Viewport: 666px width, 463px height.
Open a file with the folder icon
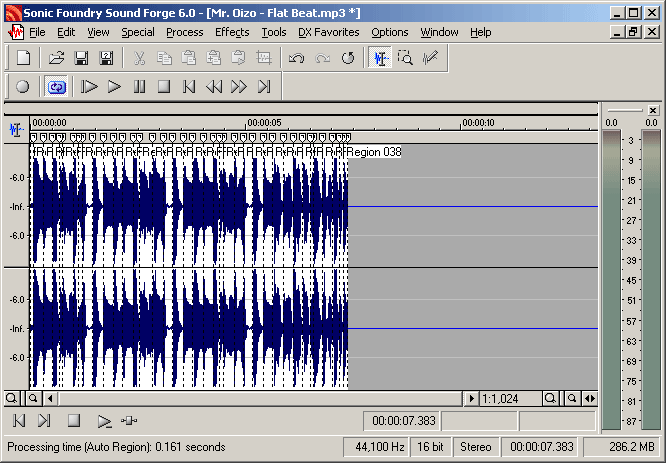coord(56,58)
